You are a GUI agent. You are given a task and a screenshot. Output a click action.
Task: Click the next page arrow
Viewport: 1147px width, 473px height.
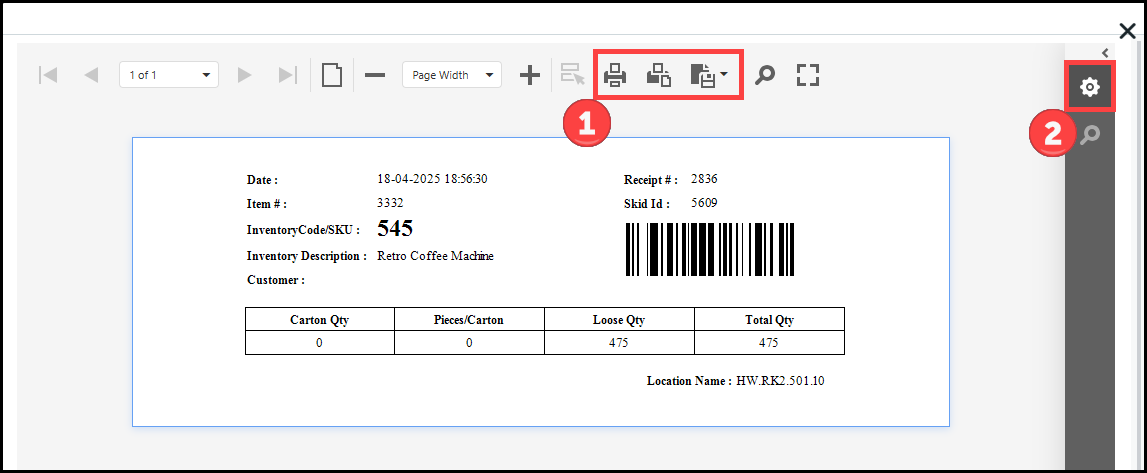coord(244,75)
